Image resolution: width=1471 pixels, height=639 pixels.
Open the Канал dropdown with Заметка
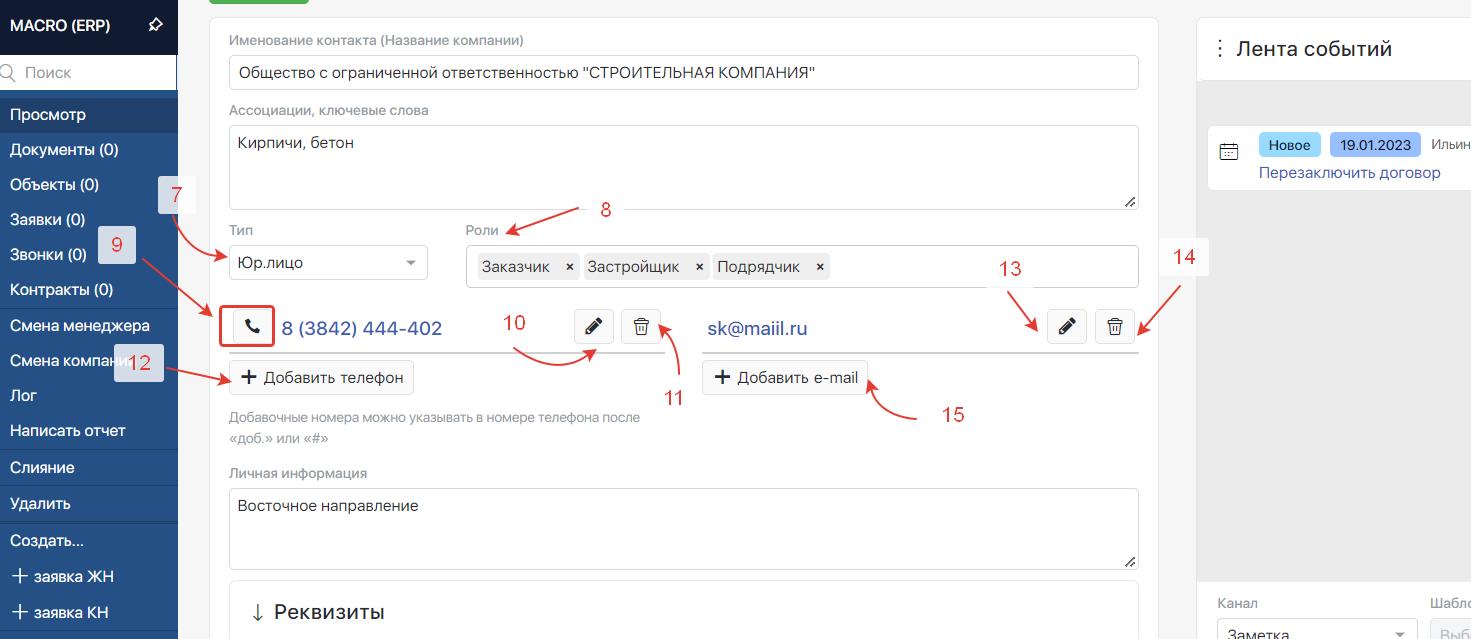click(1316, 631)
